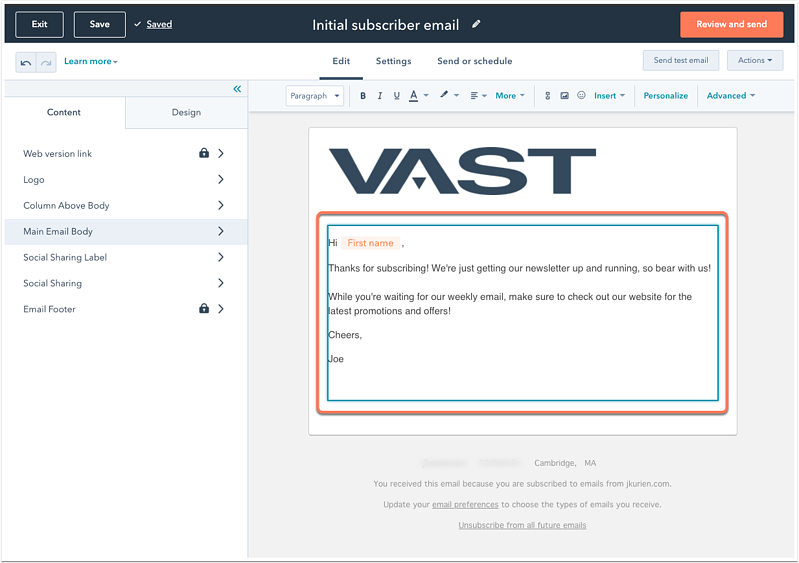Viewport: 799px width, 563px height.
Task: Open the Paragraph style dropdown
Action: 314,96
